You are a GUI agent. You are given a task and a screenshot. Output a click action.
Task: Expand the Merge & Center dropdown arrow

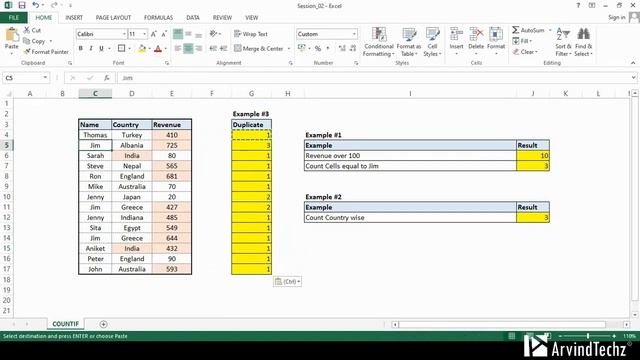pos(289,49)
